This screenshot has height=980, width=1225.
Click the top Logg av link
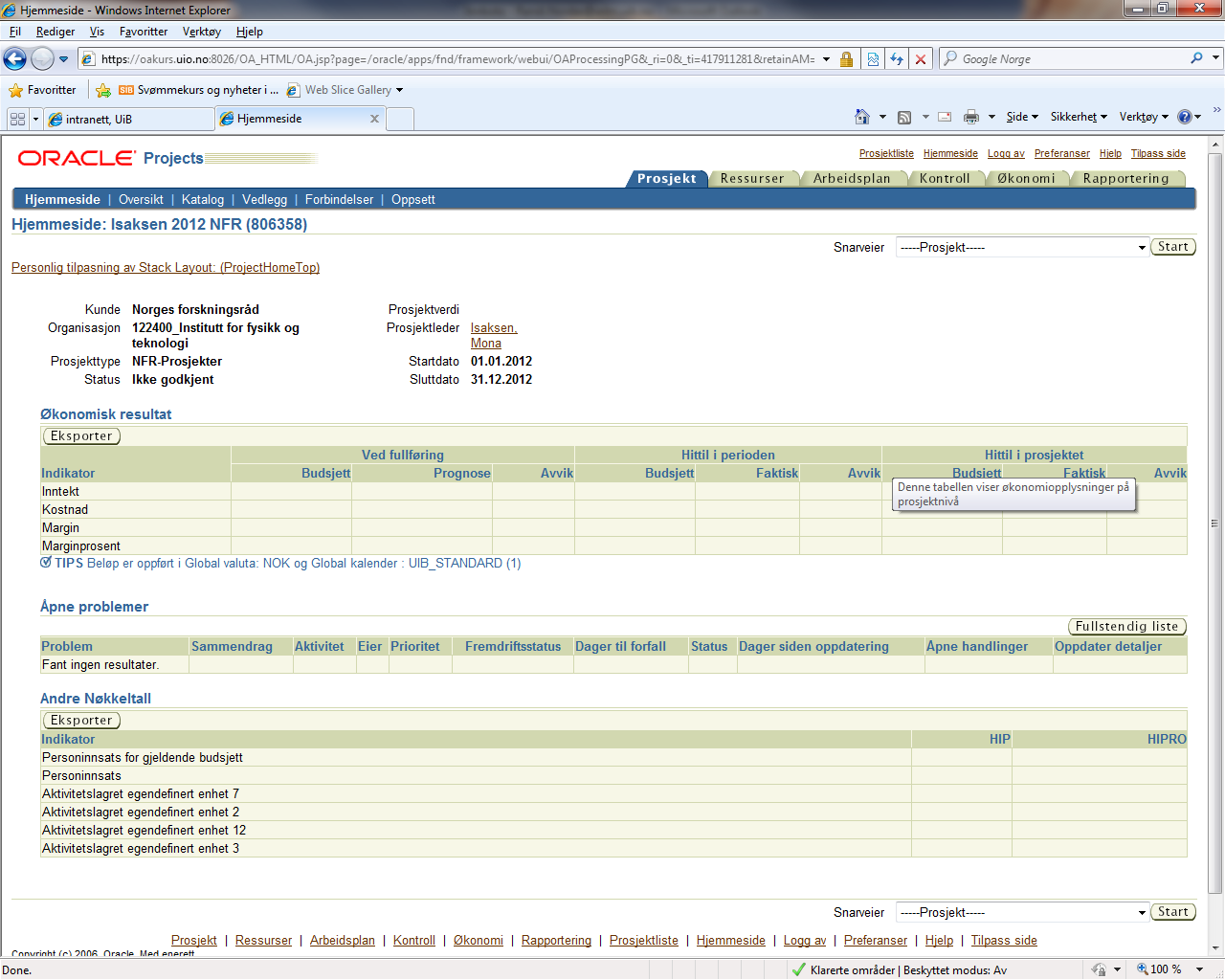tap(1006, 153)
